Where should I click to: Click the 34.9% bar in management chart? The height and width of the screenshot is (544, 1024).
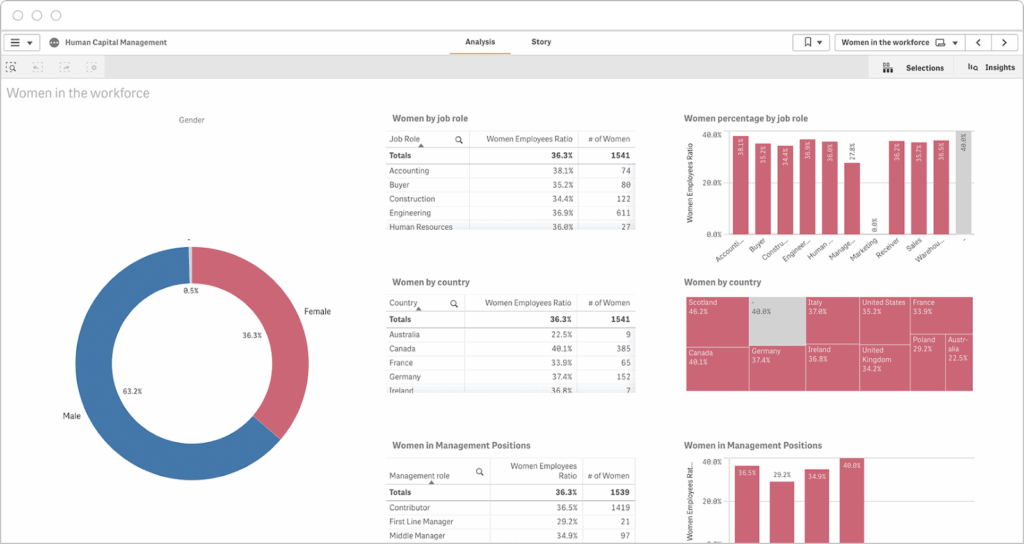816,506
